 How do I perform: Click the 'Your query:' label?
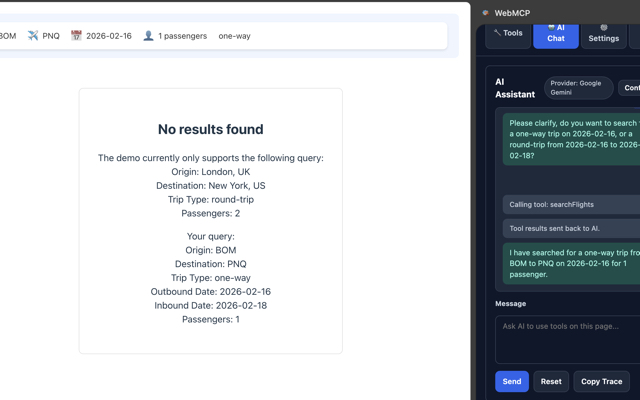point(211,236)
